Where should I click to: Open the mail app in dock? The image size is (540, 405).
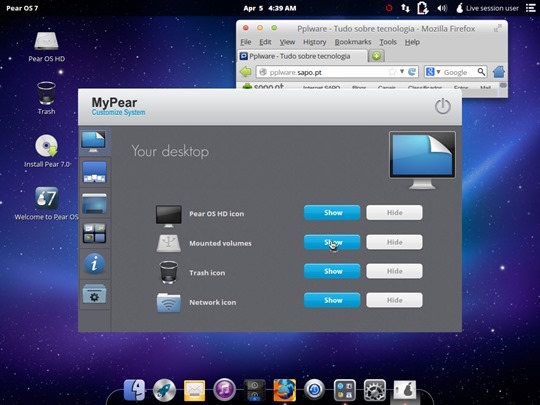pyautogui.click(x=194, y=390)
